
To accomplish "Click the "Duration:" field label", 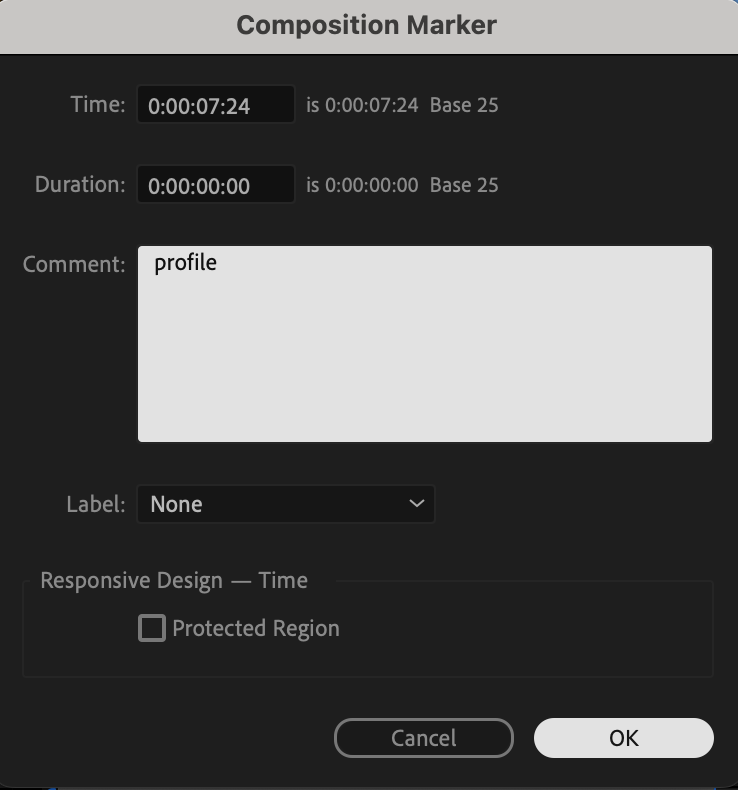I will [x=80, y=184].
